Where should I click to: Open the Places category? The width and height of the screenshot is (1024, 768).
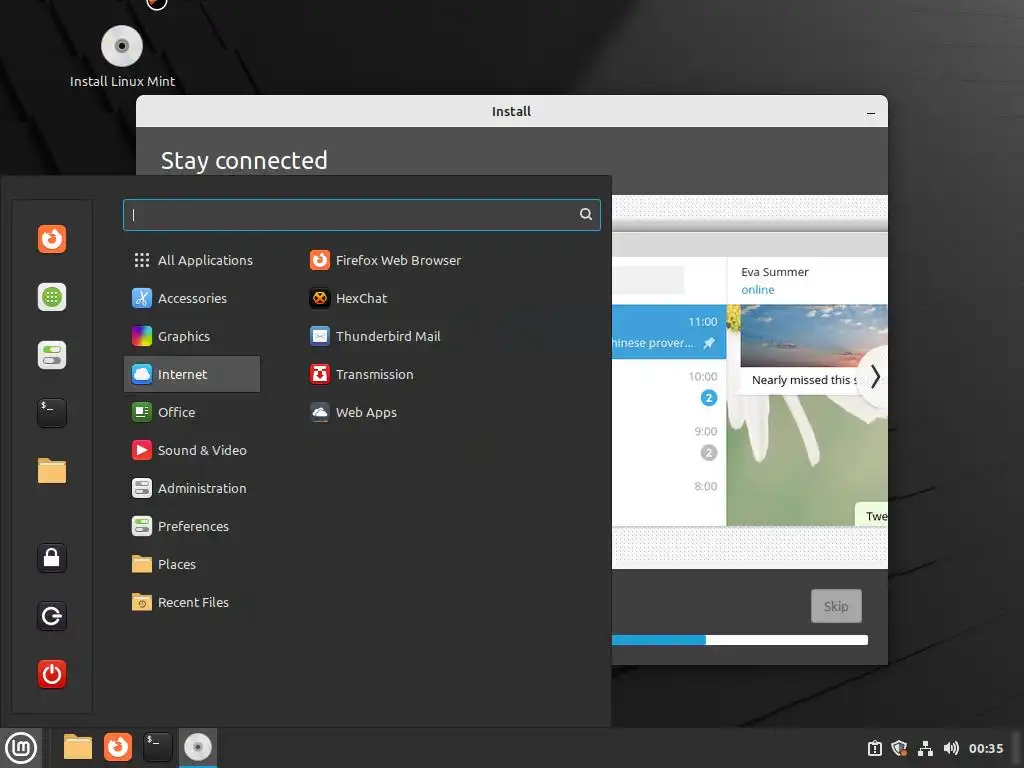tap(192, 564)
